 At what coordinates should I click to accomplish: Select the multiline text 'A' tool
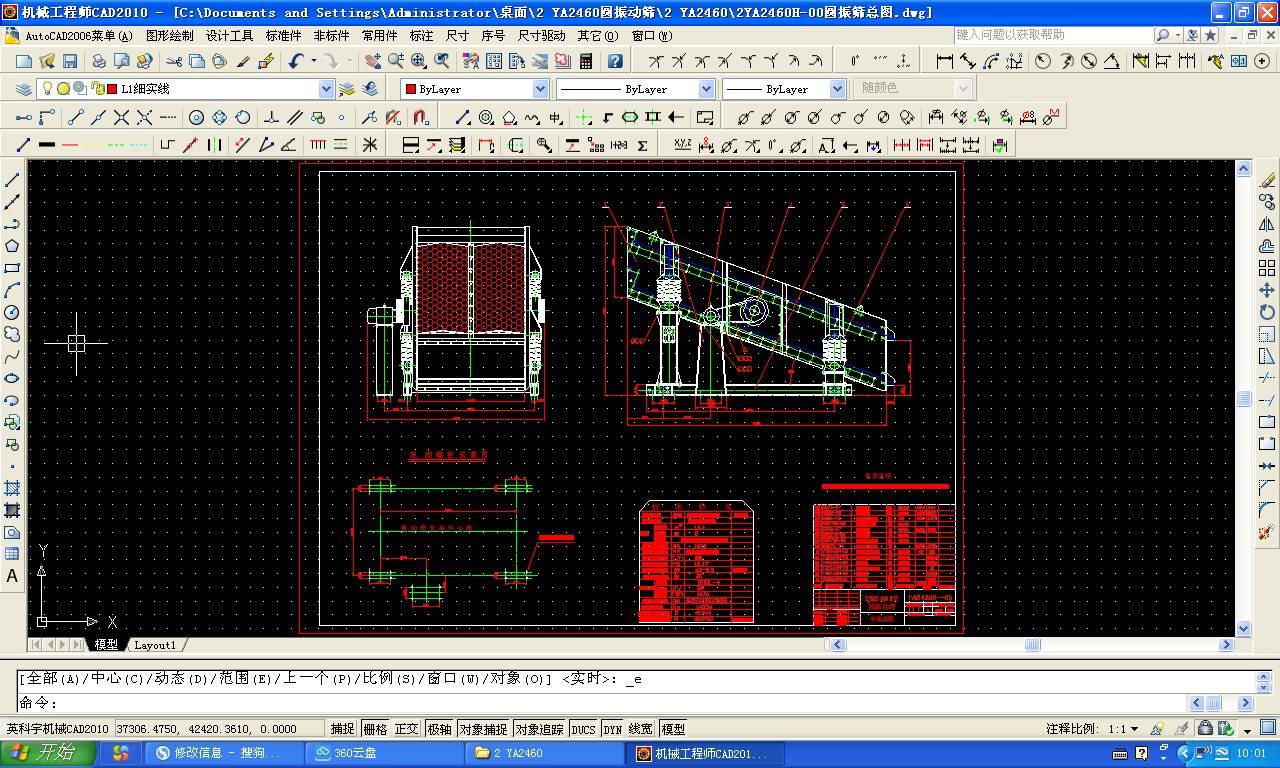[x=12, y=576]
